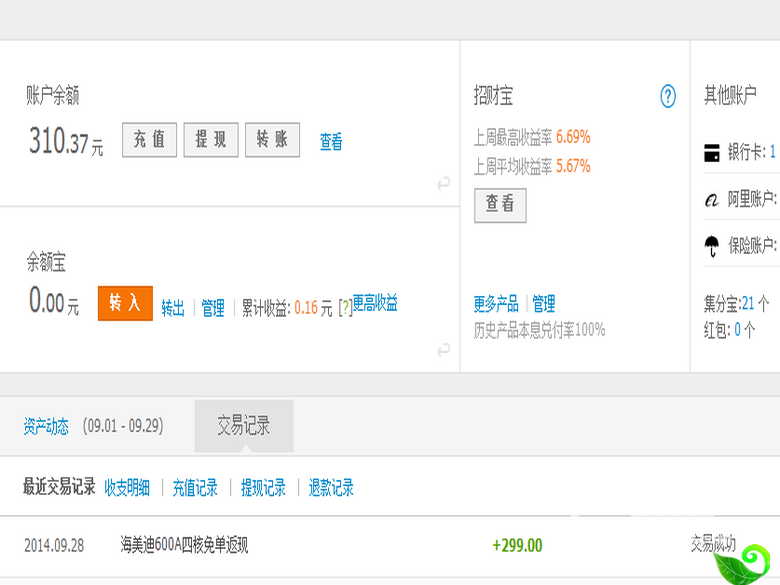Select the 海美迪600A四核免单返现 transaction row
The image size is (780, 585).
click(390, 546)
